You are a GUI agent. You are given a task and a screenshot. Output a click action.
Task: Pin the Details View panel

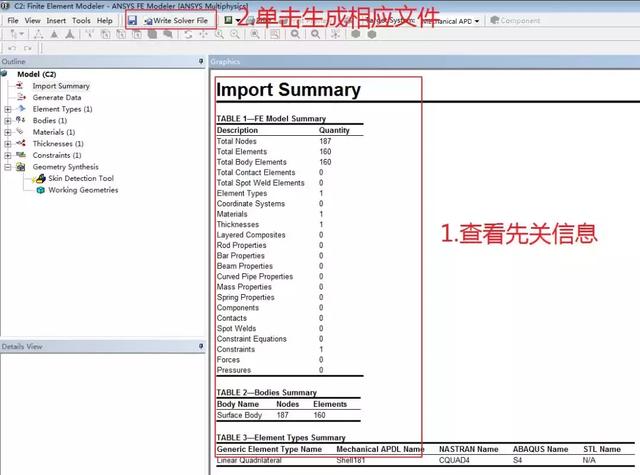click(201, 346)
